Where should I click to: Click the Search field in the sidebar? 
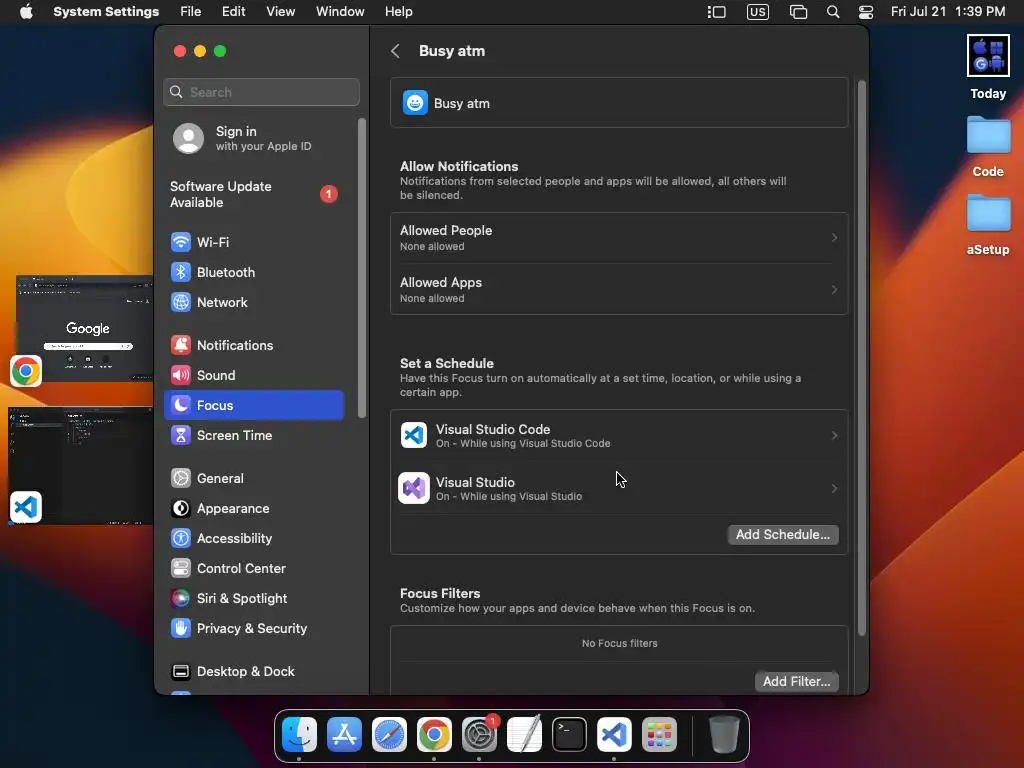pyautogui.click(x=261, y=92)
